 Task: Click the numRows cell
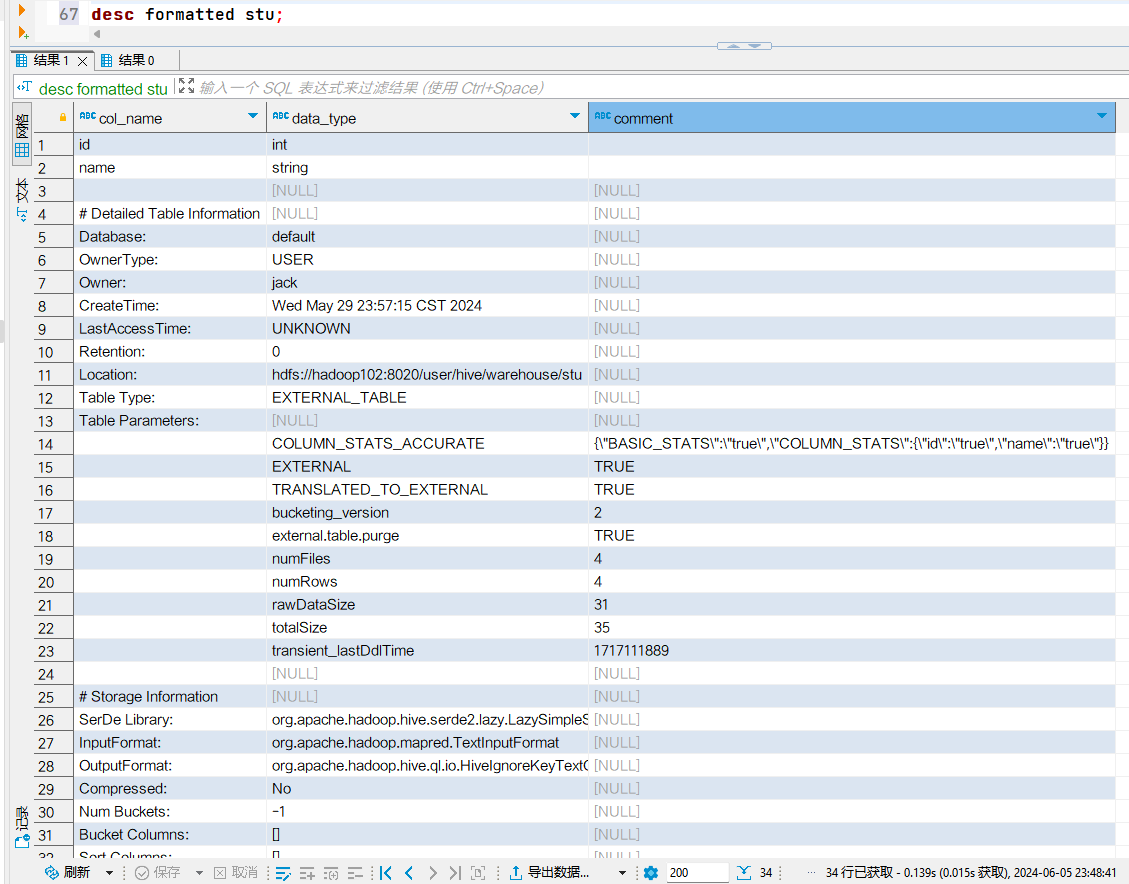(428, 582)
